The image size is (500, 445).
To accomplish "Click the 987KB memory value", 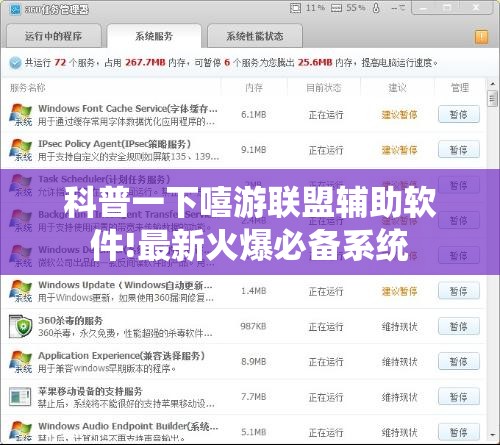I will point(253,326).
